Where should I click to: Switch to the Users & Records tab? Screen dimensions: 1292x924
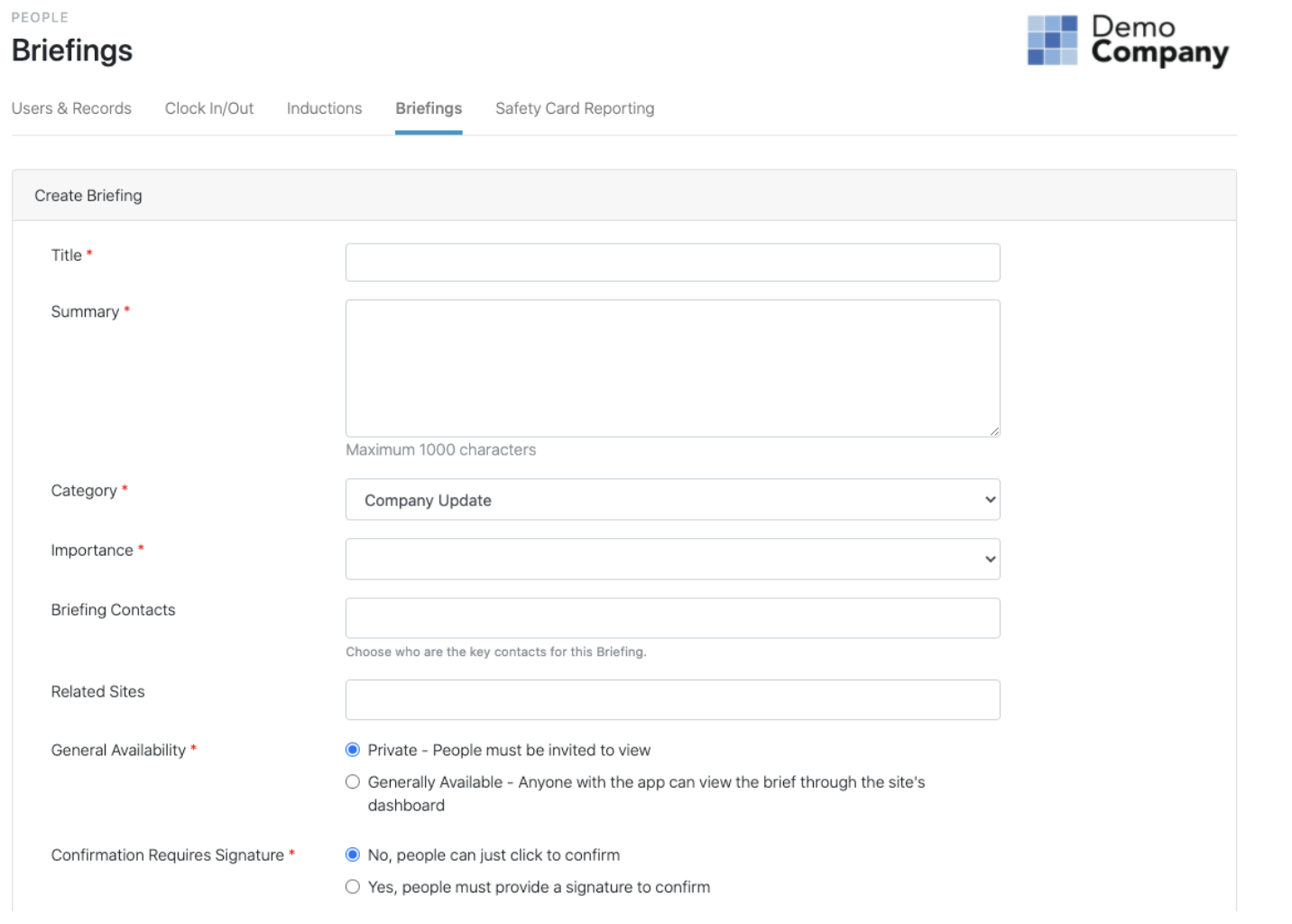coord(71,108)
